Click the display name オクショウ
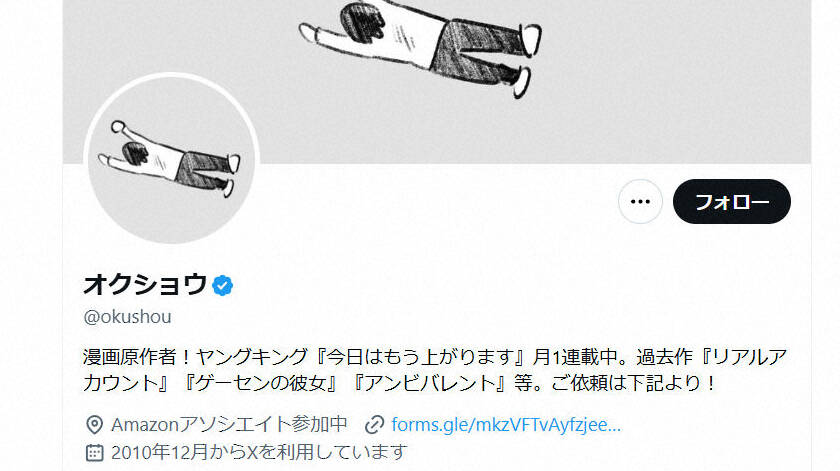 [145, 285]
